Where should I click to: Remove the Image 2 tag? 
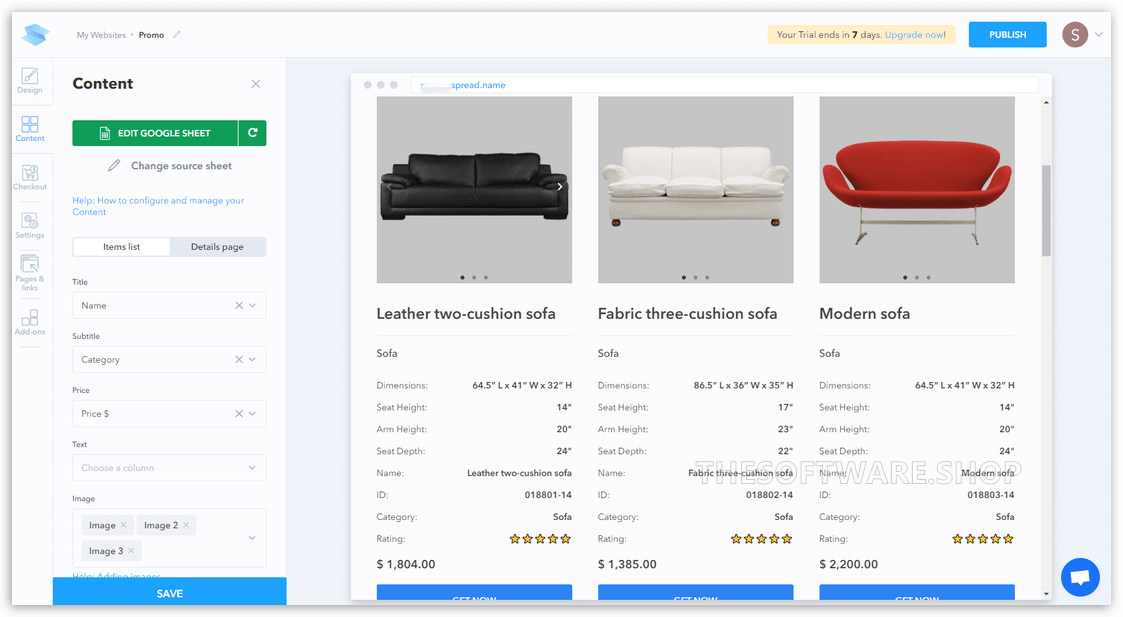186,525
